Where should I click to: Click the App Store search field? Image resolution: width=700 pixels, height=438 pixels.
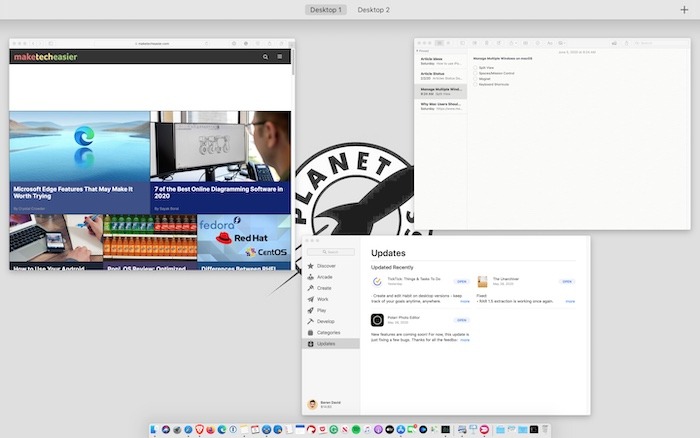[x=331, y=252]
